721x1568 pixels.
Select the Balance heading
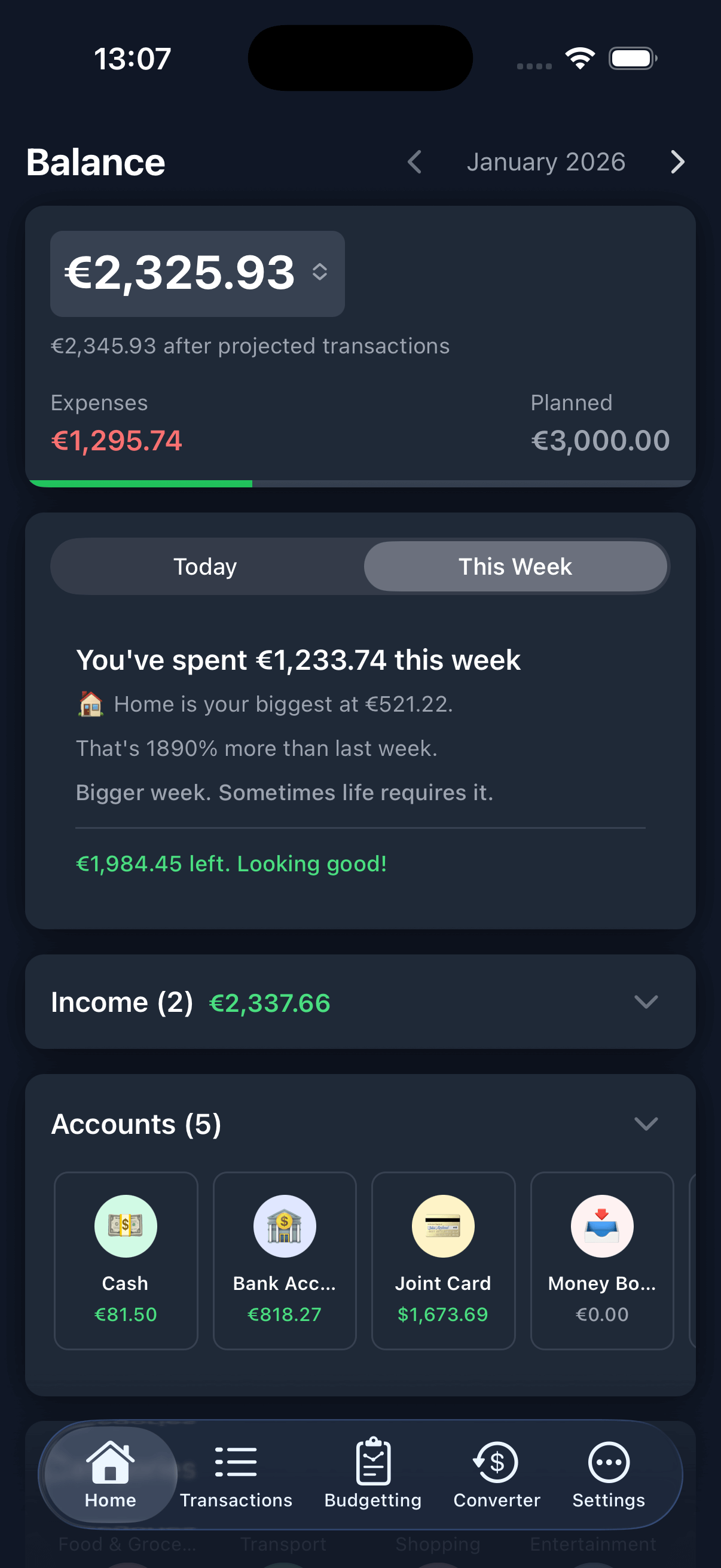(95, 162)
